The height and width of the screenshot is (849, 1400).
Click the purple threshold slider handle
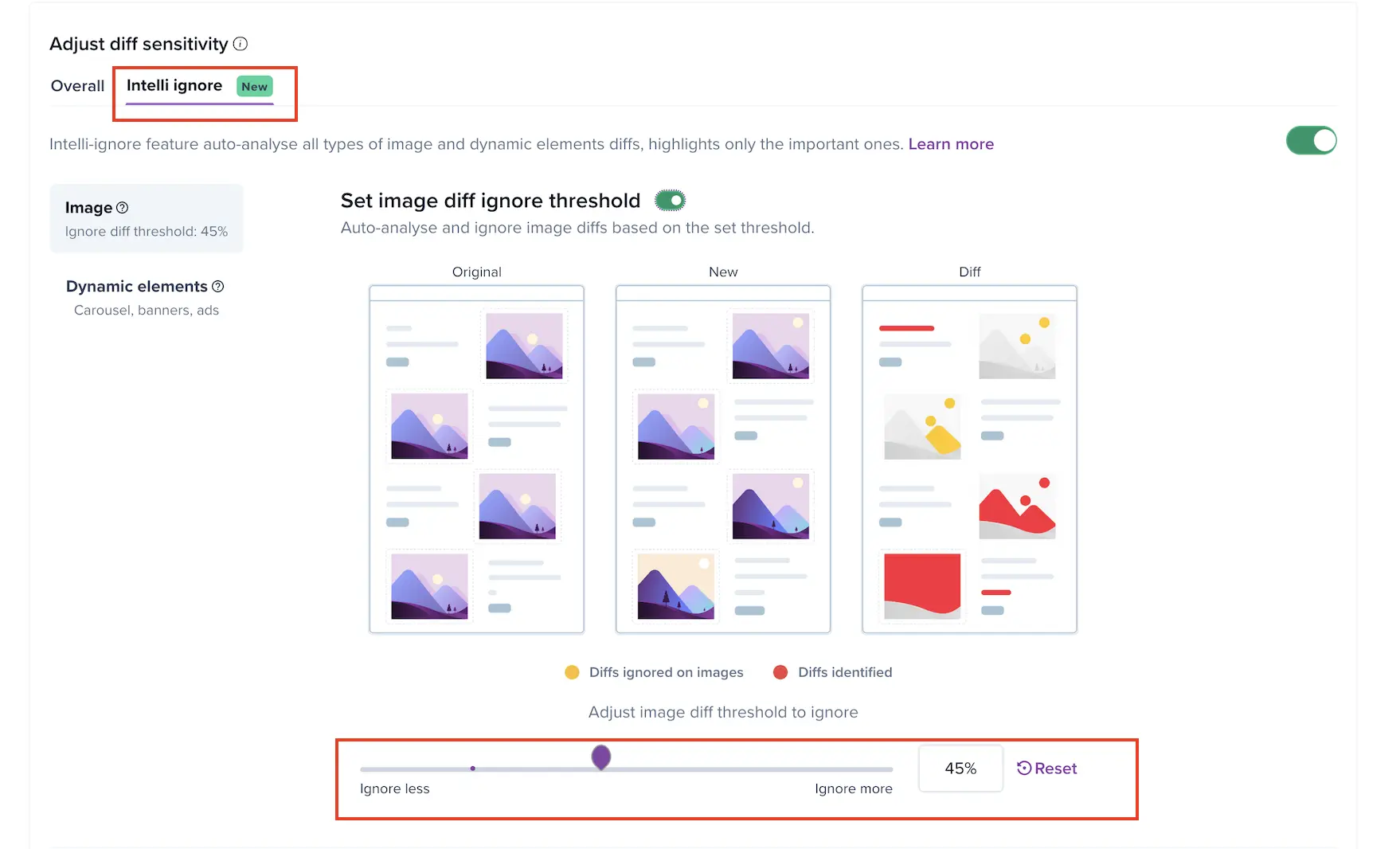pyautogui.click(x=601, y=757)
